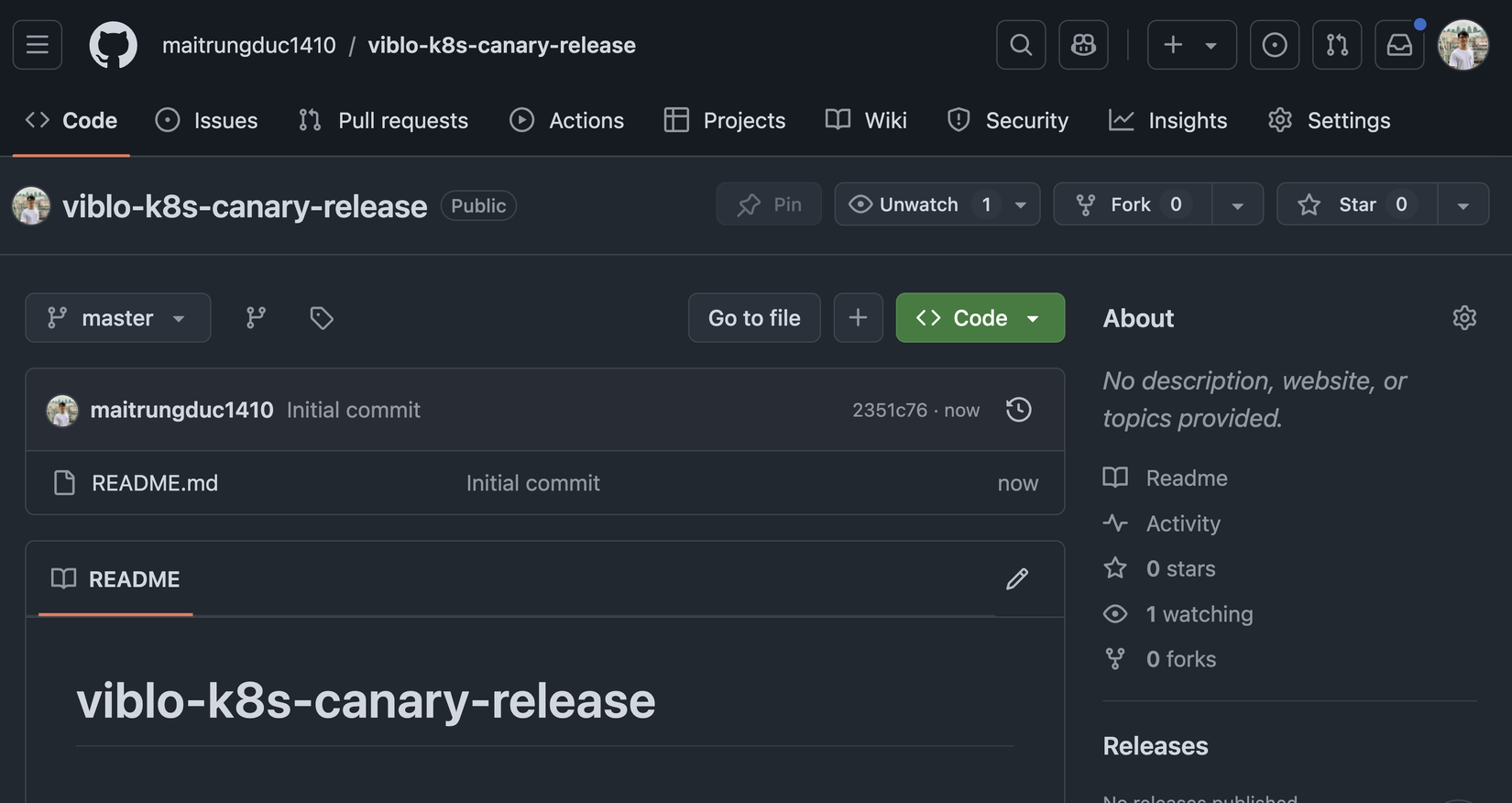
Task: Expand the Fork options arrow
Action: tap(1237, 205)
